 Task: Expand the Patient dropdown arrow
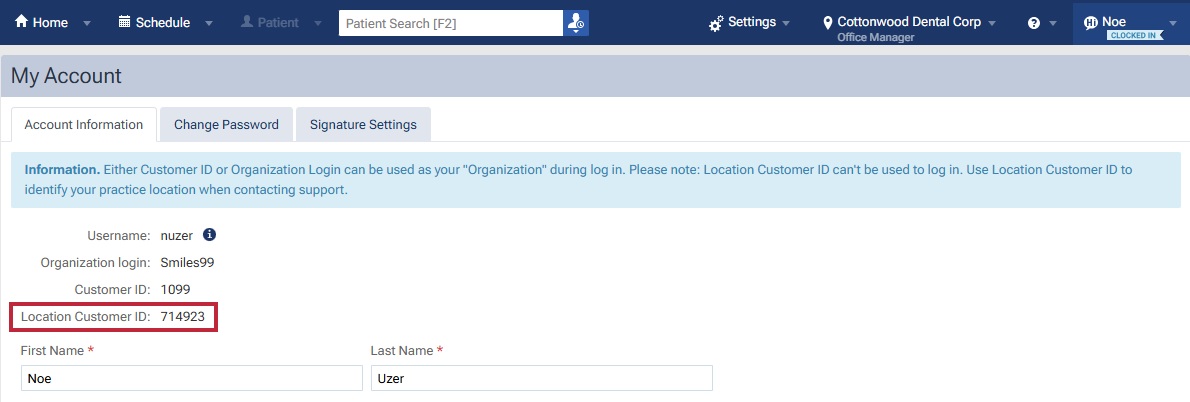coord(318,24)
